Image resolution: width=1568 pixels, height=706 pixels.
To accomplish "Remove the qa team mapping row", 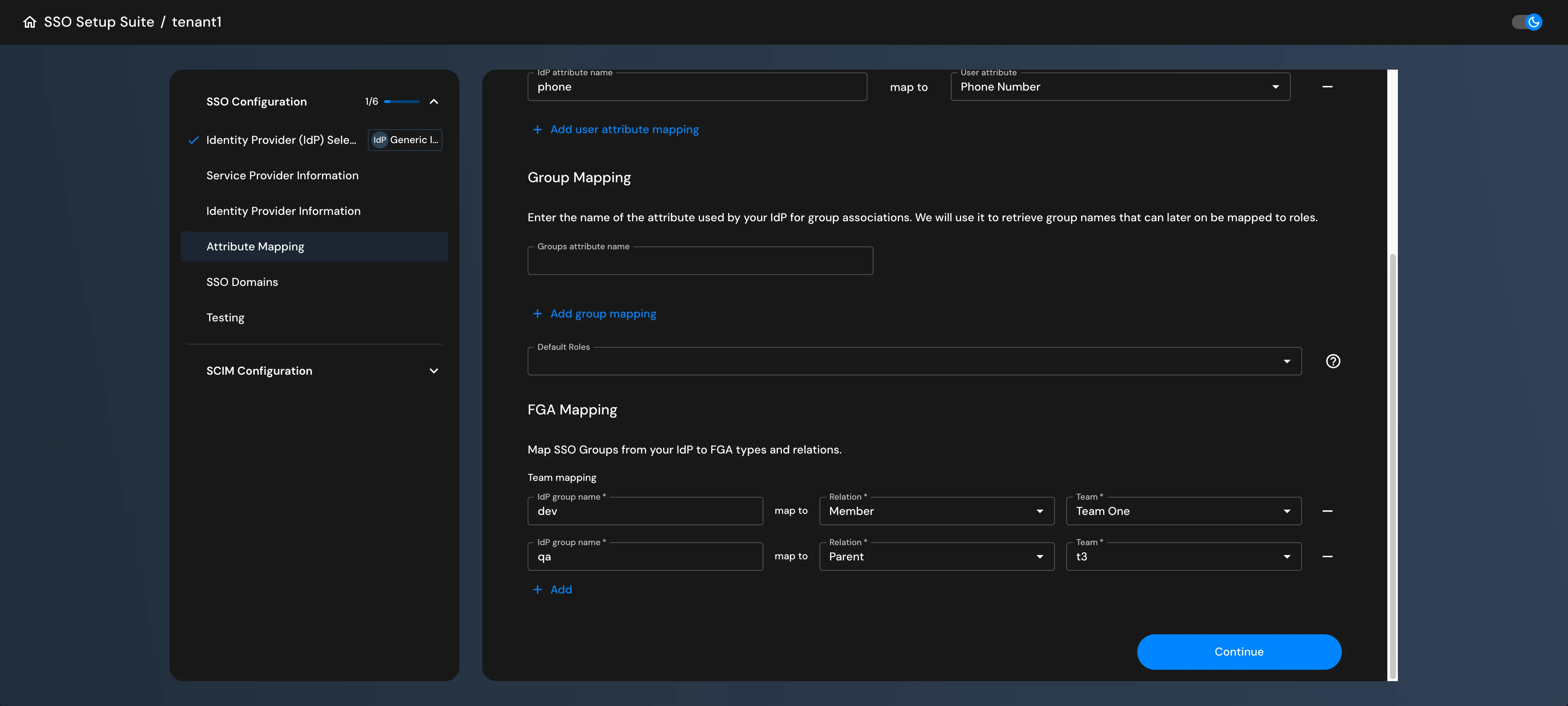I will point(1327,557).
